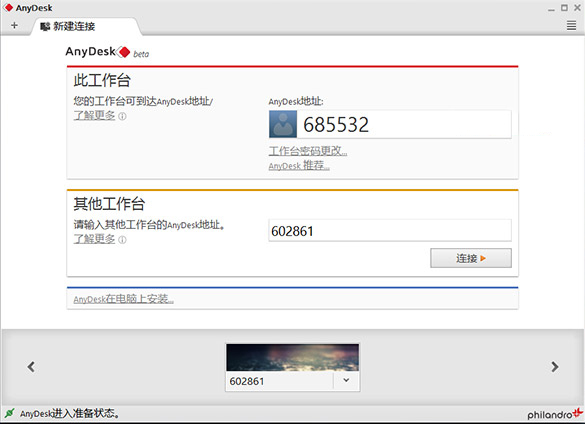Screen dimensions: 585x424
Task: Click the connection status icon in status bar
Action: 9,413
